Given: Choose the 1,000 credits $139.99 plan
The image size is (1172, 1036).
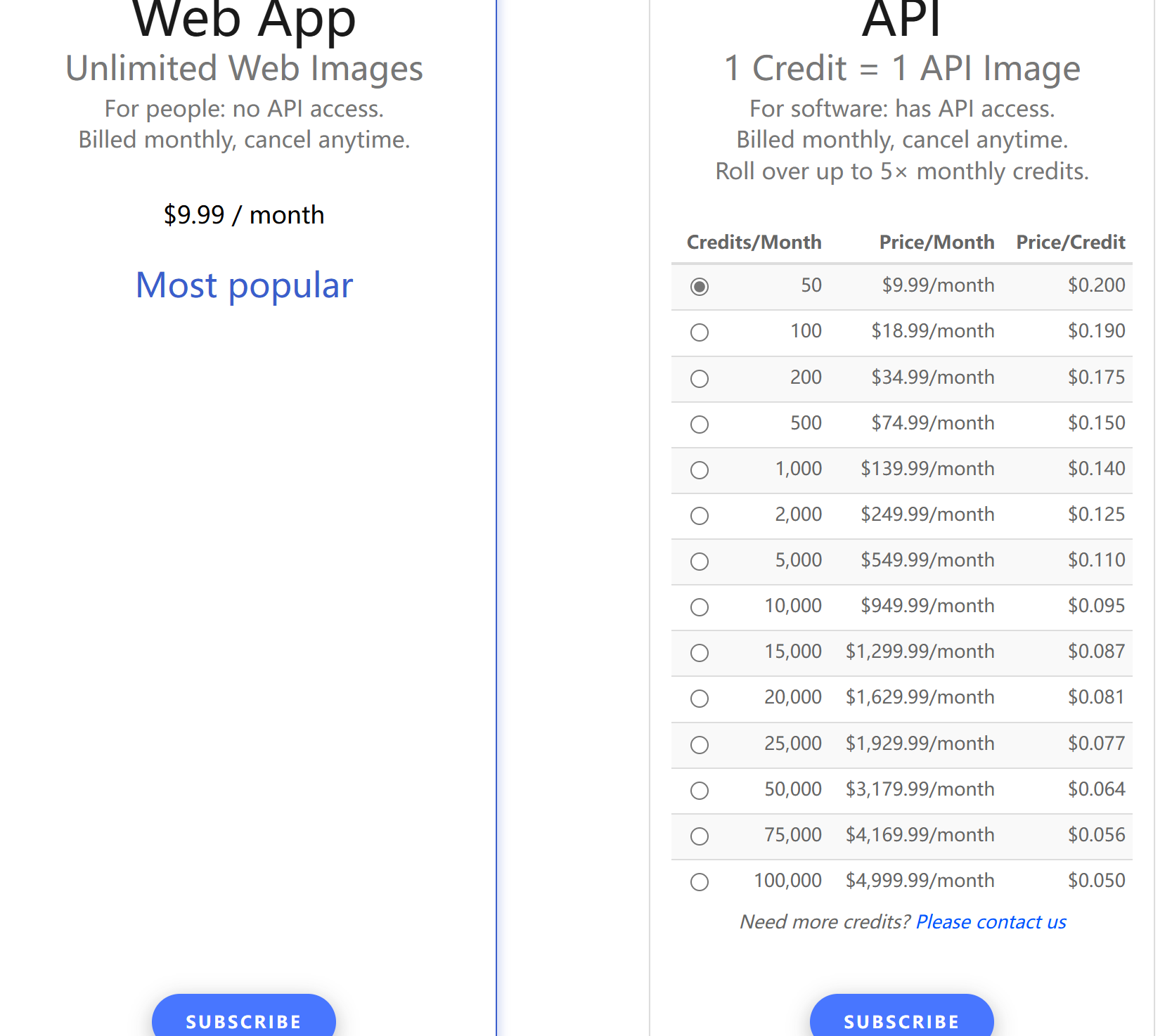Looking at the screenshot, I should 699,470.
